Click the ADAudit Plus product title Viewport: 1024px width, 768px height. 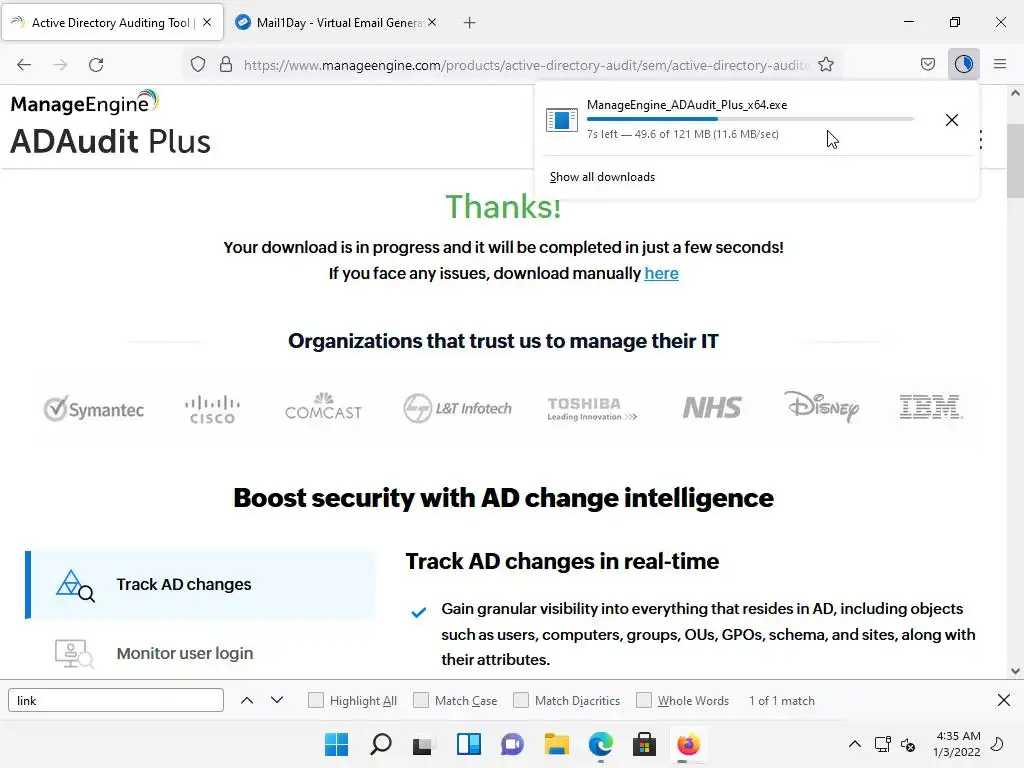[x=110, y=141]
